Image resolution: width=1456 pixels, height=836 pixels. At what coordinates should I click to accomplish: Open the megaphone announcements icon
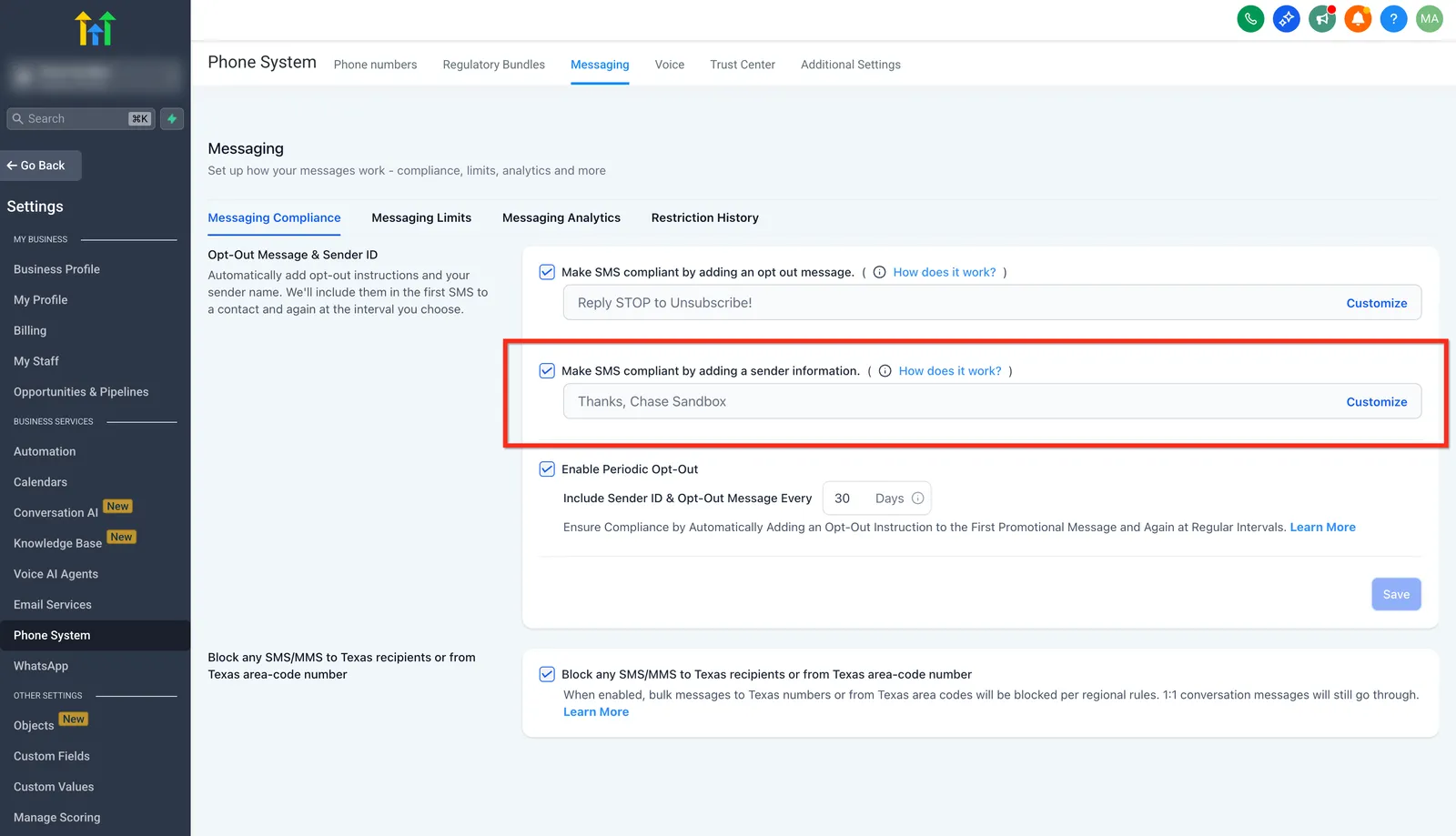click(x=1321, y=18)
